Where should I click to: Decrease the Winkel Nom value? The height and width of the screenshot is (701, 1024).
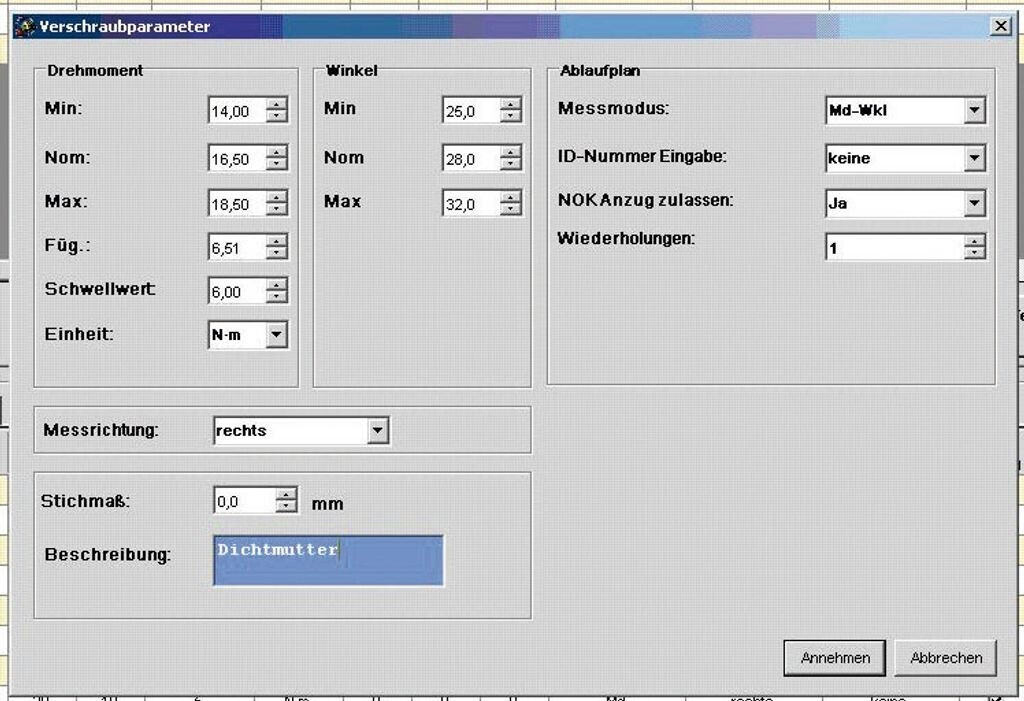click(511, 164)
